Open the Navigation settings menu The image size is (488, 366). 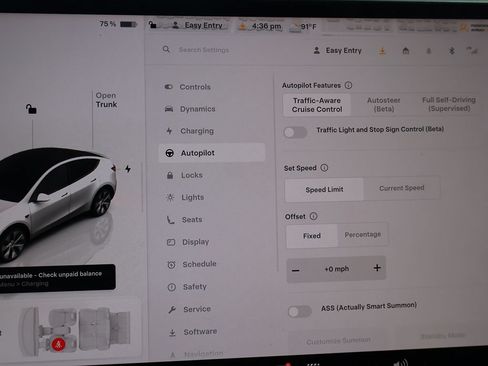point(203,354)
